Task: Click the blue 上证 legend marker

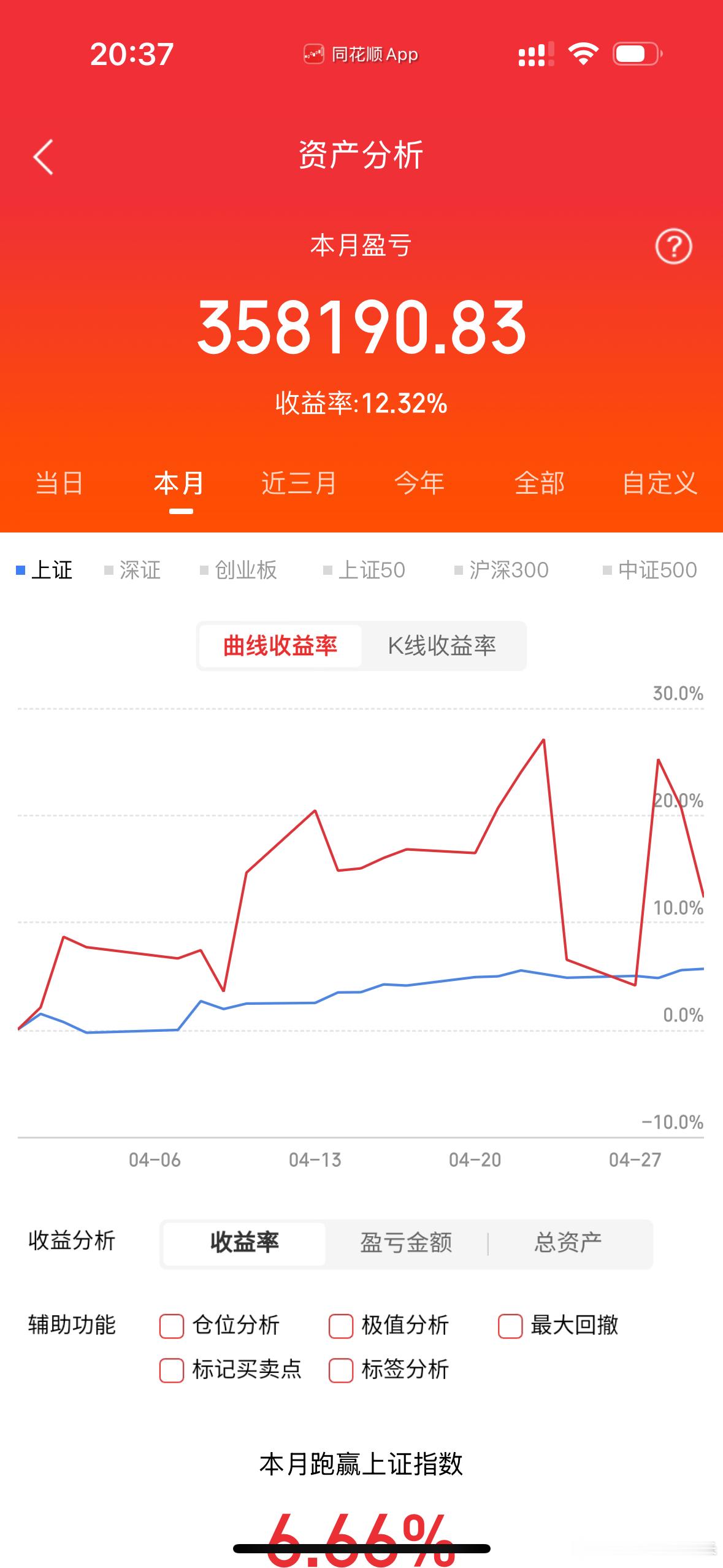Action: coord(21,570)
